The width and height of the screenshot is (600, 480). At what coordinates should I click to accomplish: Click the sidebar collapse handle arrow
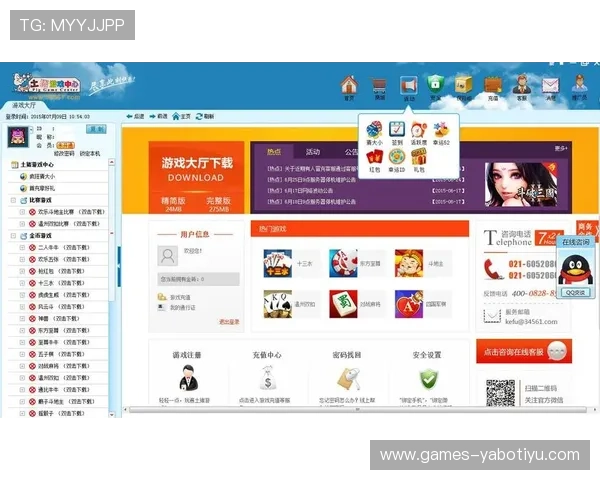click(x=119, y=266)
